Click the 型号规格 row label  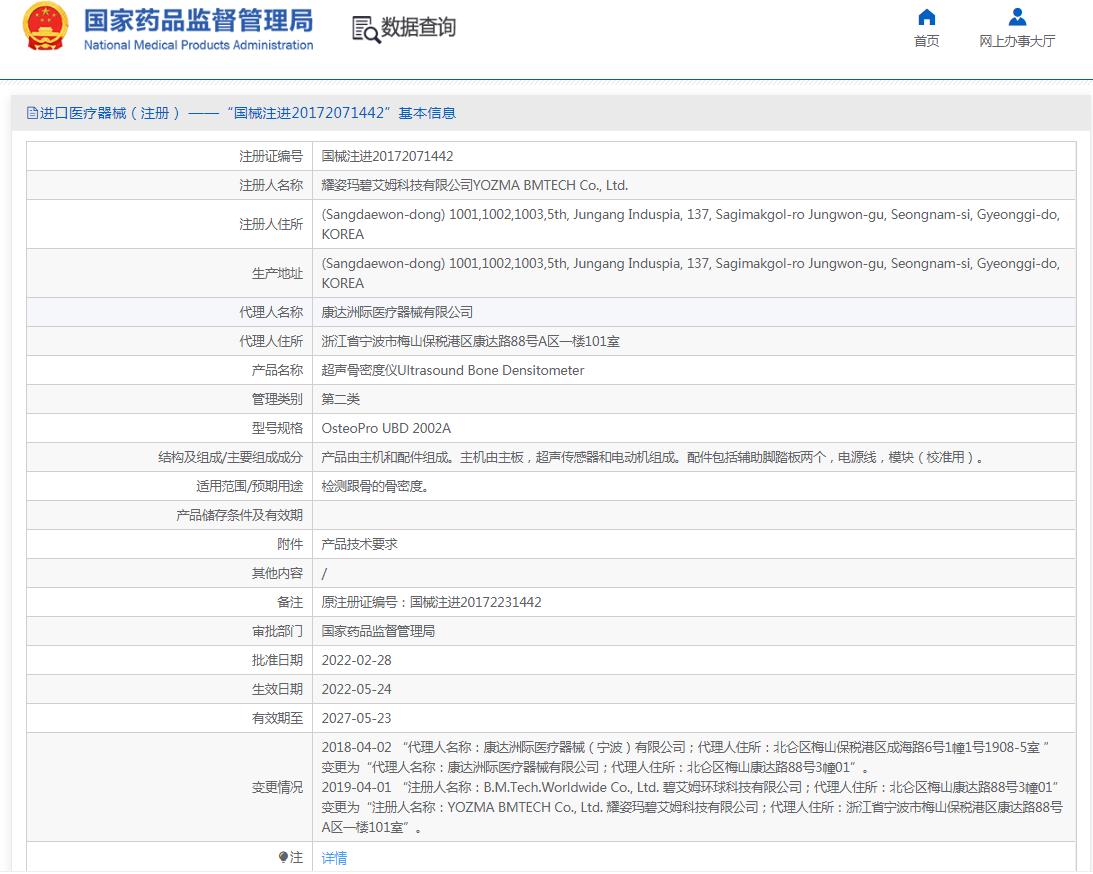click(x=277, y=429)
